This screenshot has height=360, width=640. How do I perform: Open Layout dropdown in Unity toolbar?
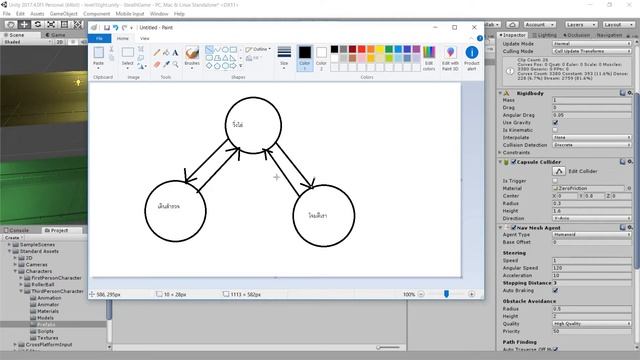pos(618,25)
